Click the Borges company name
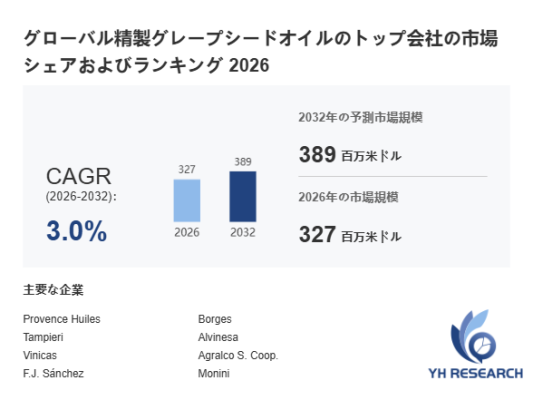Image resolution: width=533 pixels, height=400 pixels. pyautogui.click(x=214, y=319)
